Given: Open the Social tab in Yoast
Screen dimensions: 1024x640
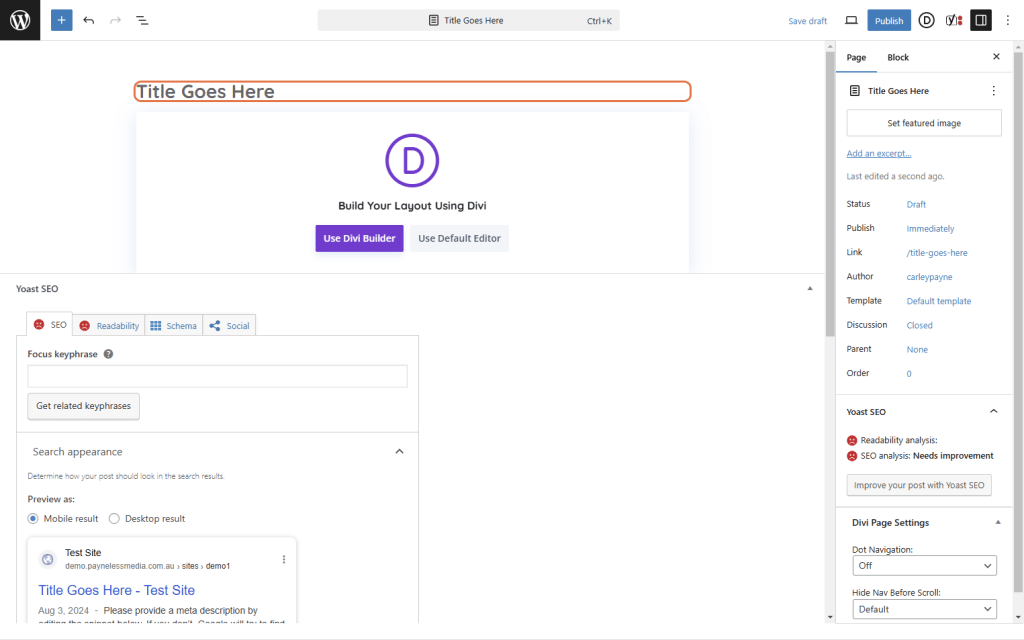Looking at the screenshot, I should (x=229, y=325).
